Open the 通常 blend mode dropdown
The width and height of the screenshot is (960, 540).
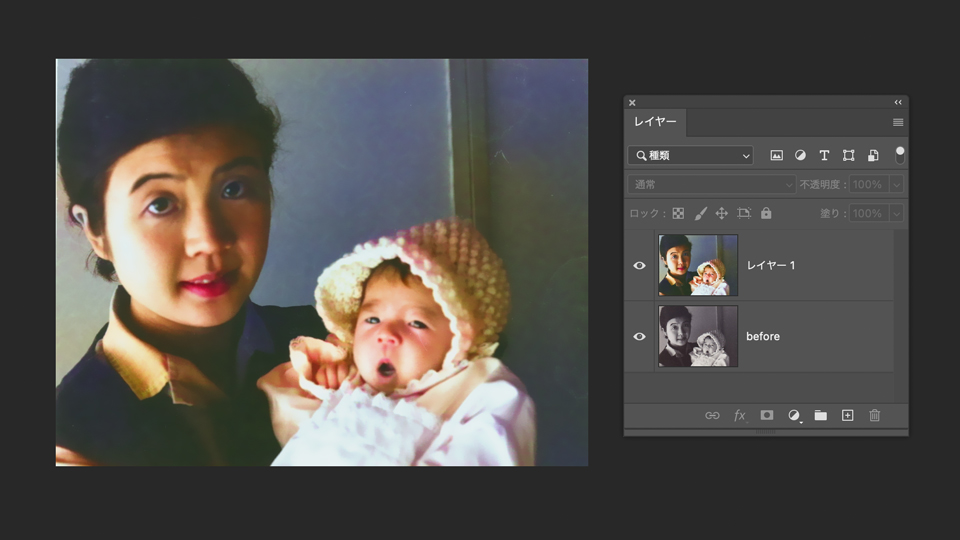[711, 184]
